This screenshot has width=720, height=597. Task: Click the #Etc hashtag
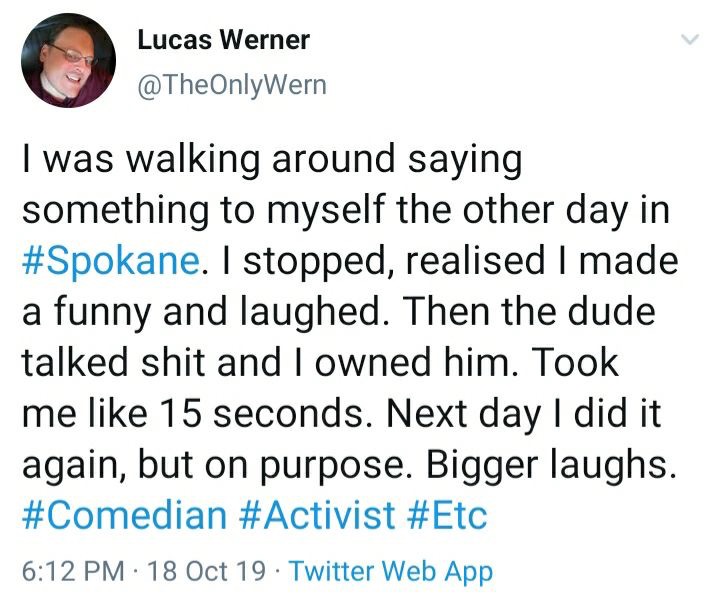click(x=447, y=515)
